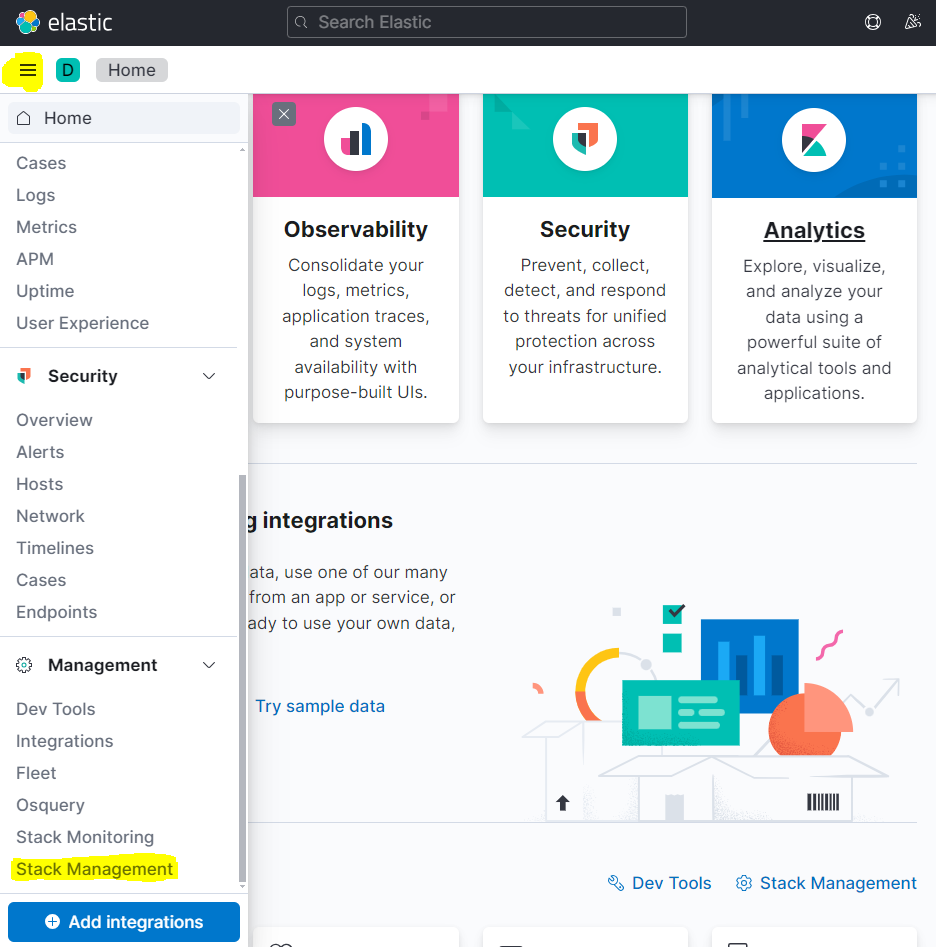The height and width of the screenshot is (947, 936).
Task: Click the Security shield icon in sidebar
Action: pos(24,376)
